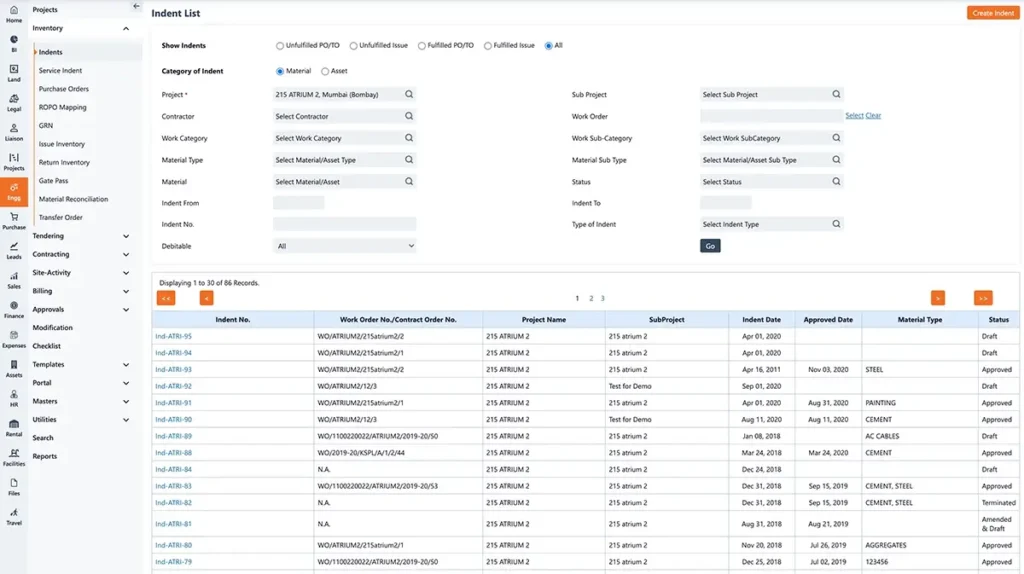Click the Type of Indent search icon
Image resolution: width=1024 pixels, height=574 pixels.
click(x=836, y=223)
